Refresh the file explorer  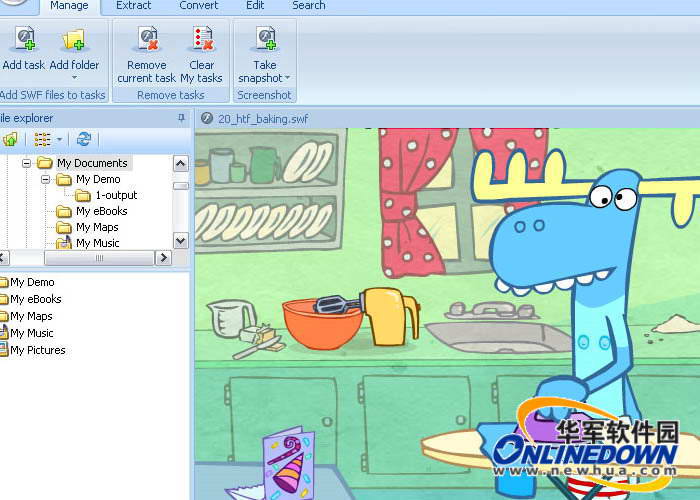pos(83,139)
